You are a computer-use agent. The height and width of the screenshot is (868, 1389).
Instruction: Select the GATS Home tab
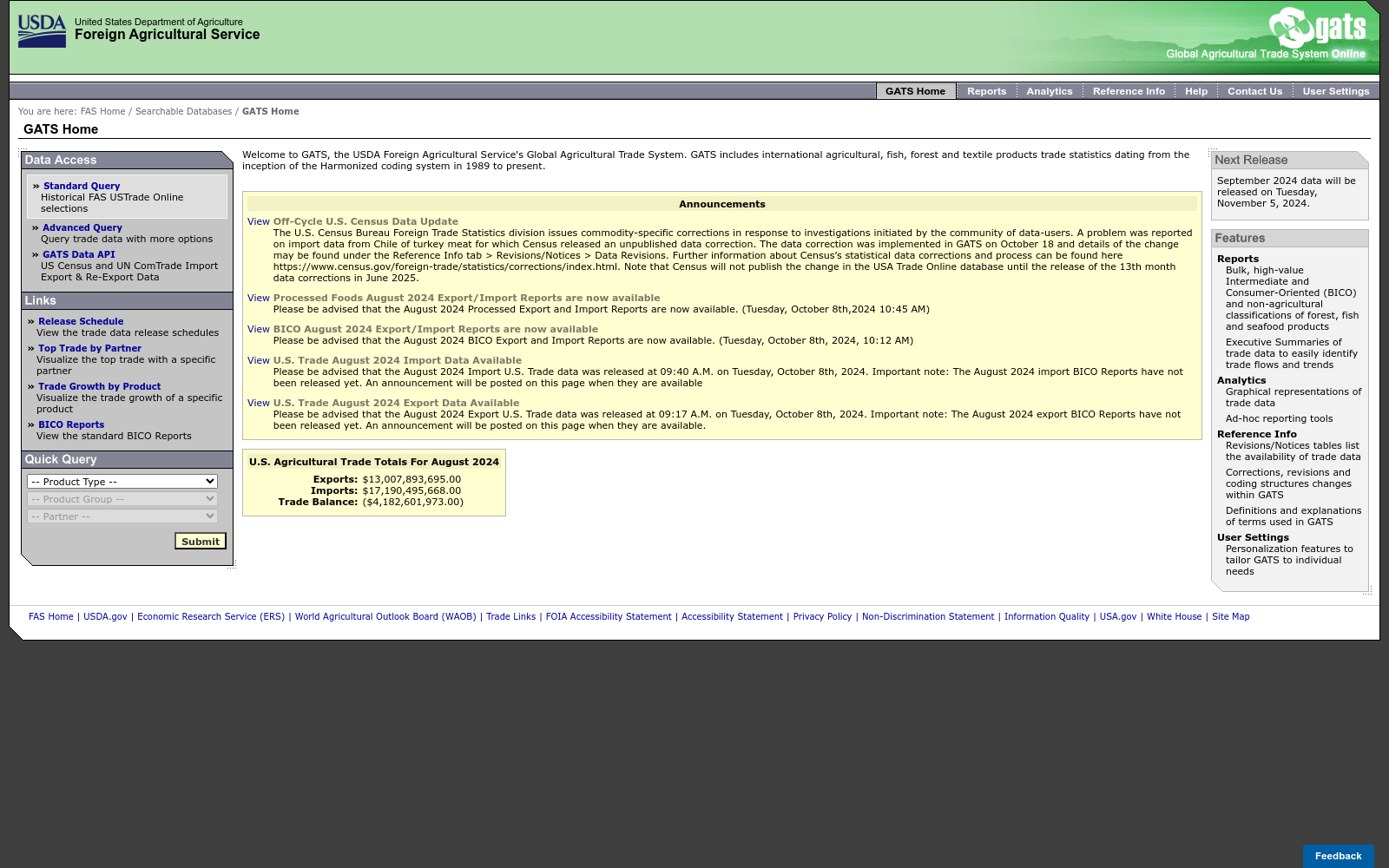(915, 91)
